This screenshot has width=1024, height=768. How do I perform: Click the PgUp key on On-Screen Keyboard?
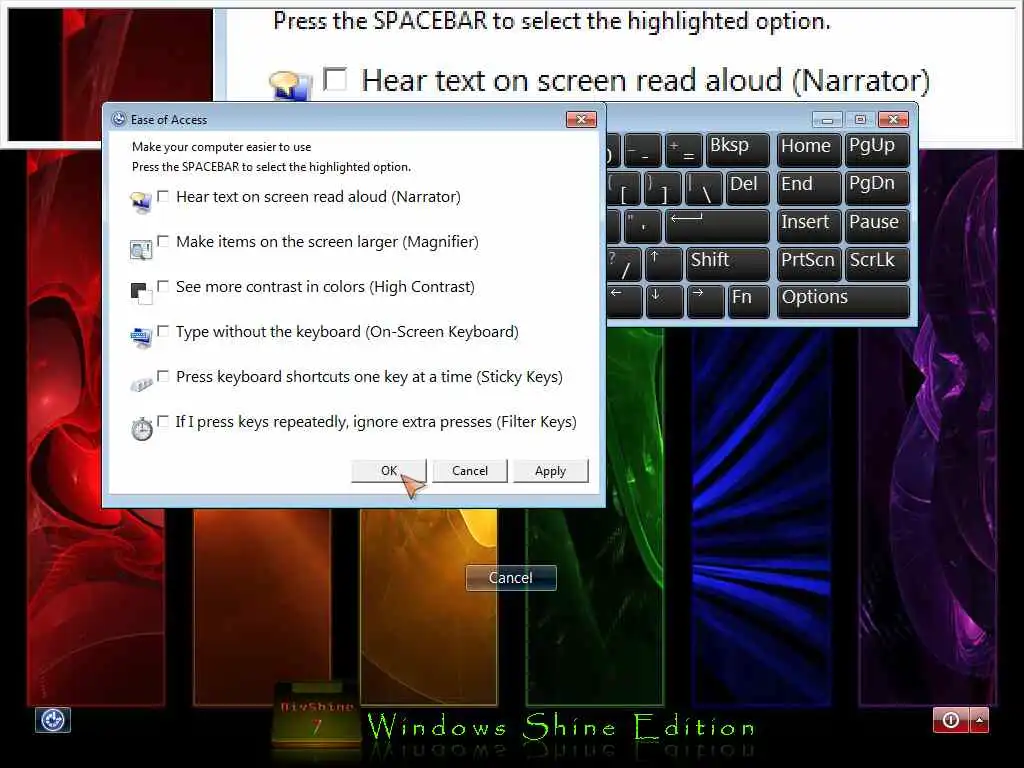tap(877, 150)
